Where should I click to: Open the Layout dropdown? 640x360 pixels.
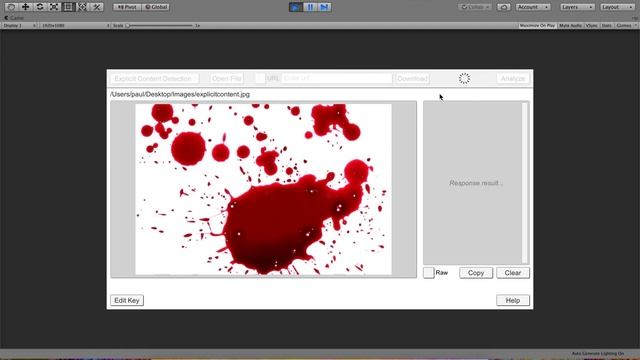[x=617, y=7]
